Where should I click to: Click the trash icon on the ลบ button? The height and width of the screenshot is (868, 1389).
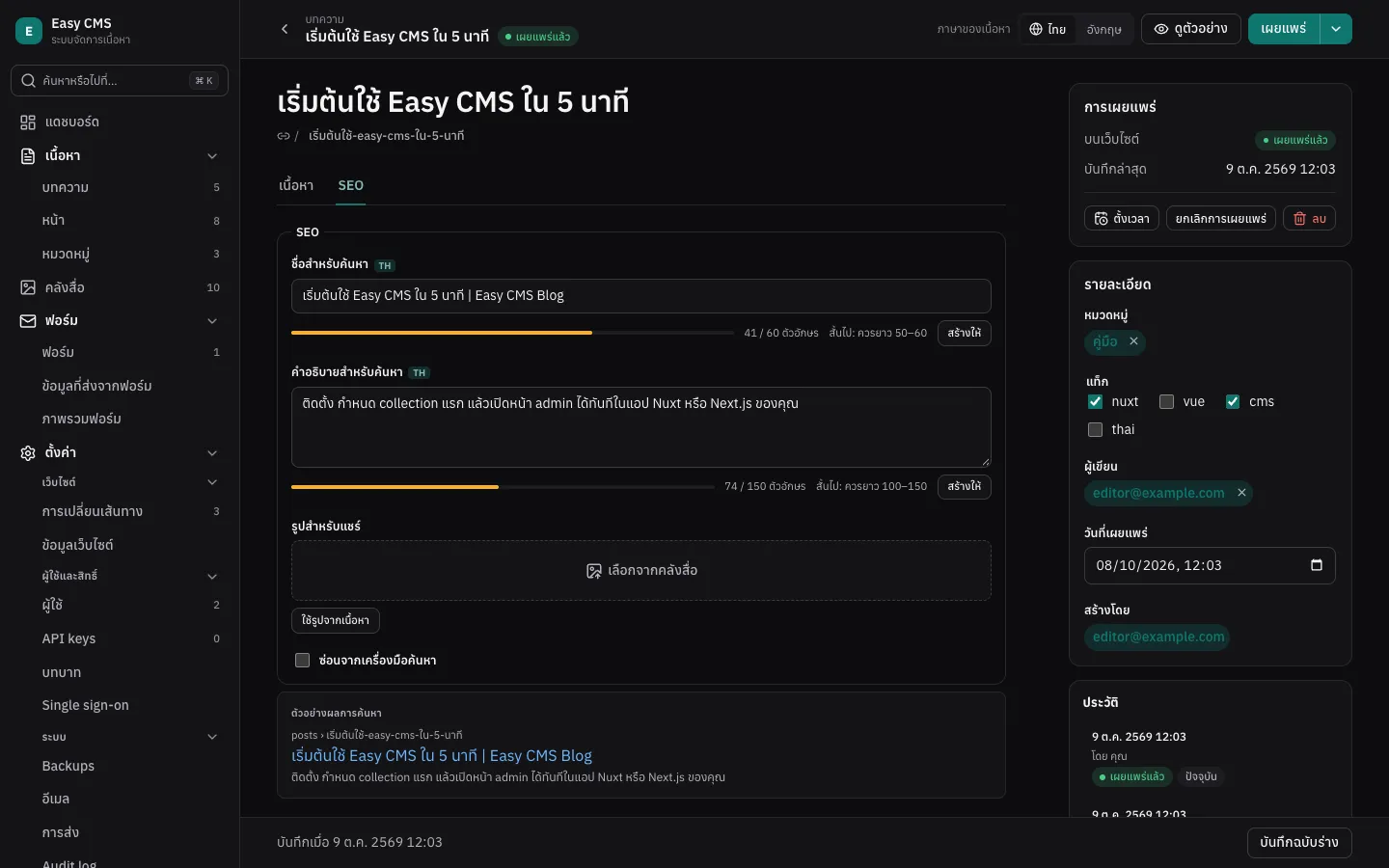[x=1299, y=219]
